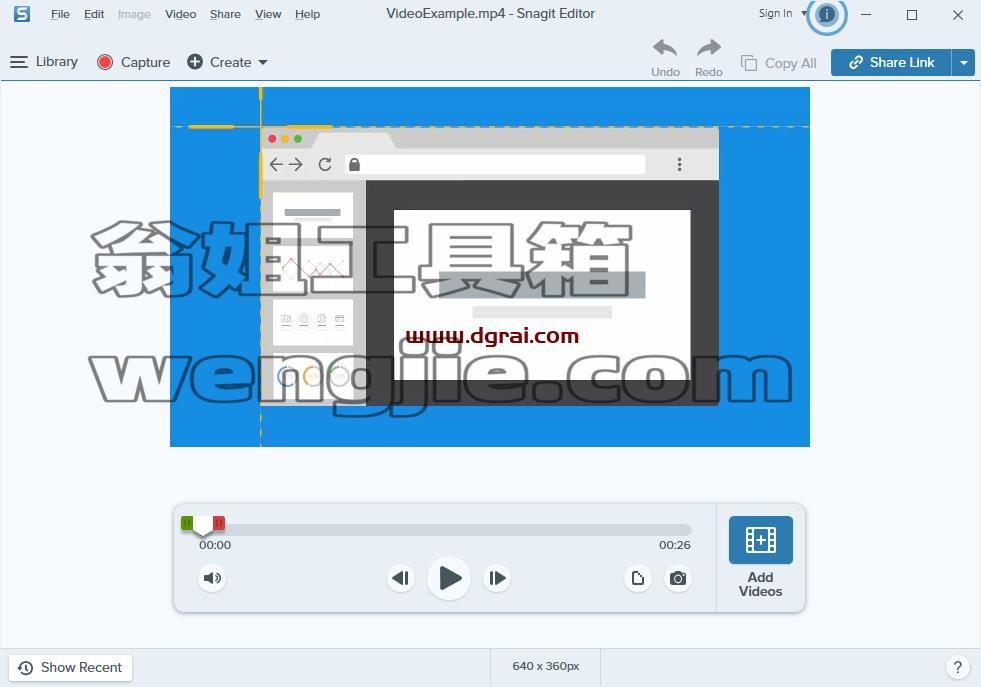Viewport: 981px width, 687px height.
Task: Step back one frame
Action: point(400,578)
